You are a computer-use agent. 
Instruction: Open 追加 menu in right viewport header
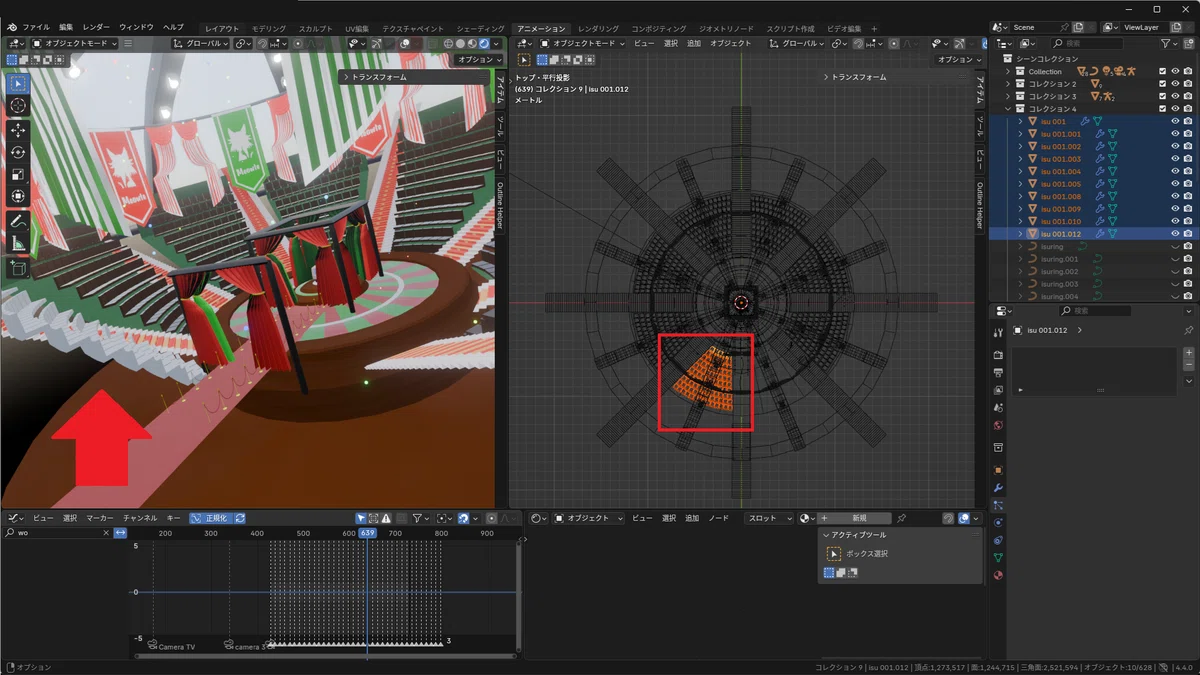pyautogui.click(x=692, y=44)
